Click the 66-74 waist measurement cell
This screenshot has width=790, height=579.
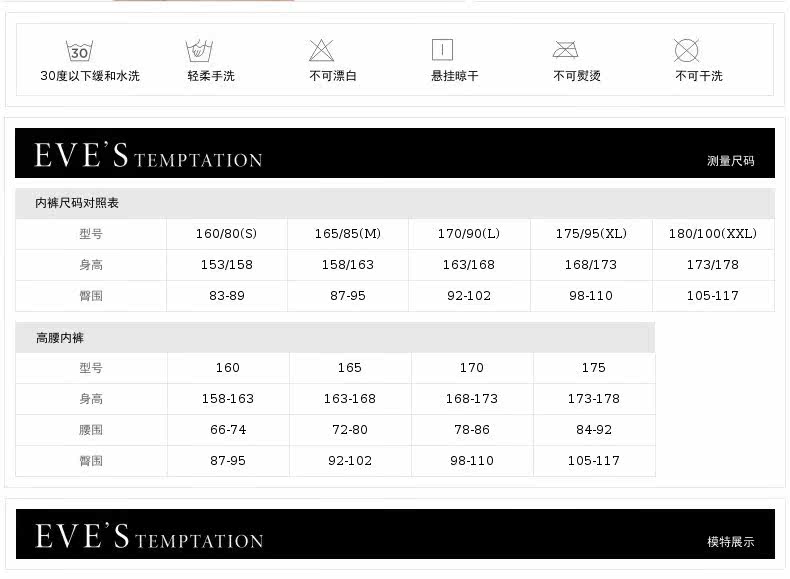(x=228, y=430)
